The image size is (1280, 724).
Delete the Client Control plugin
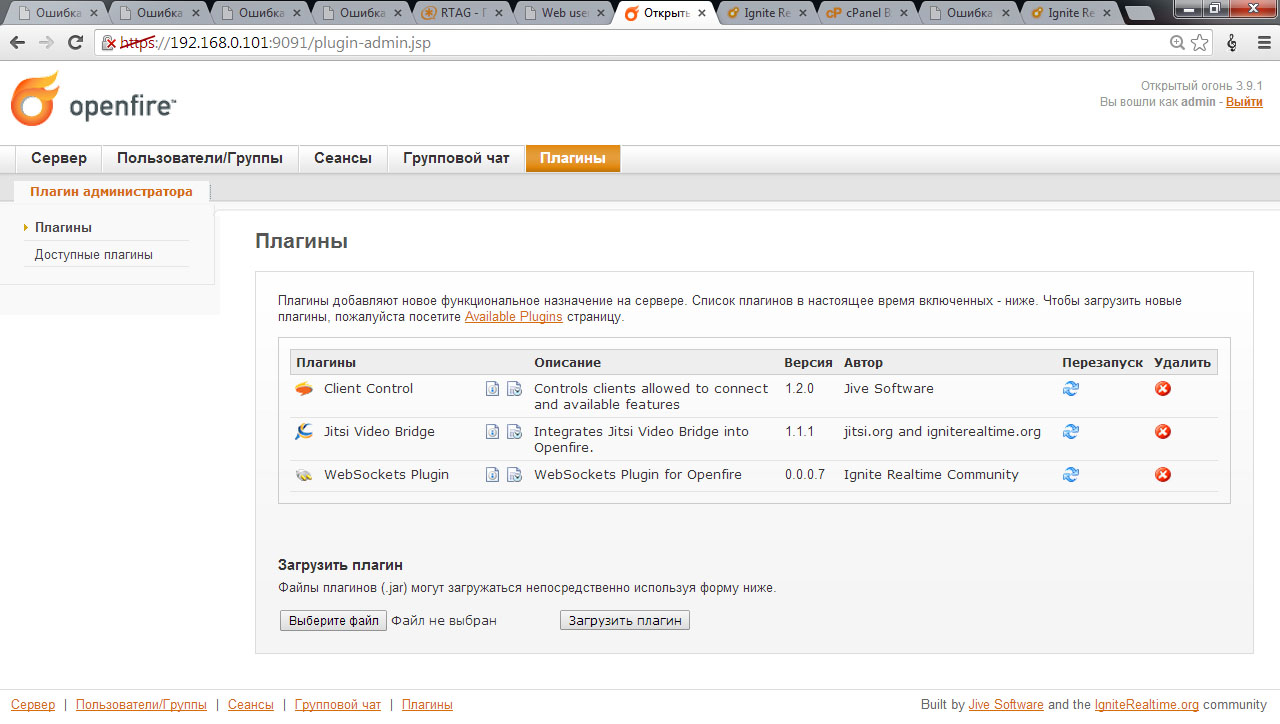[x=1163, y=389]
